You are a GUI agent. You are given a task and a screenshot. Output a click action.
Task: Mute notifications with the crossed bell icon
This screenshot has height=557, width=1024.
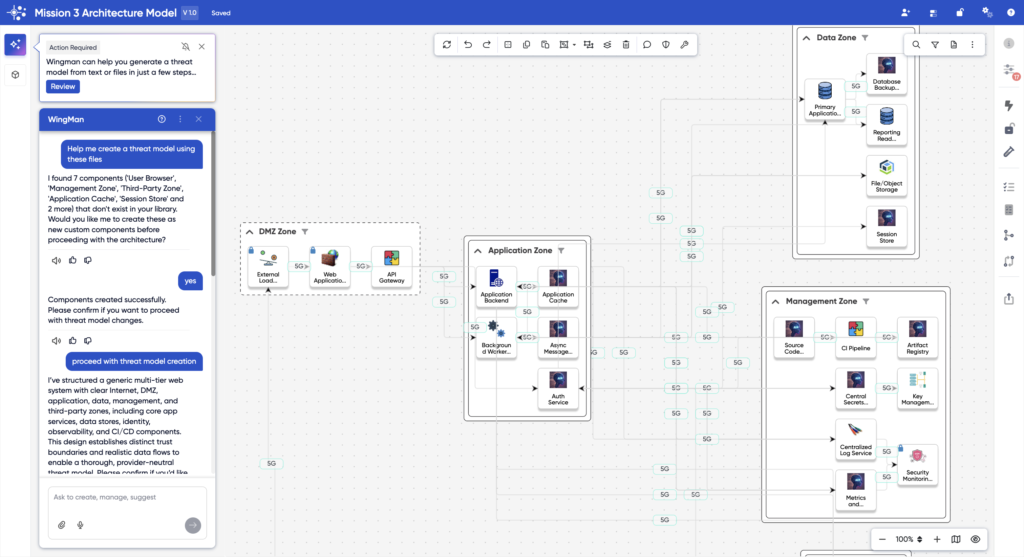[x=185, y=47]
